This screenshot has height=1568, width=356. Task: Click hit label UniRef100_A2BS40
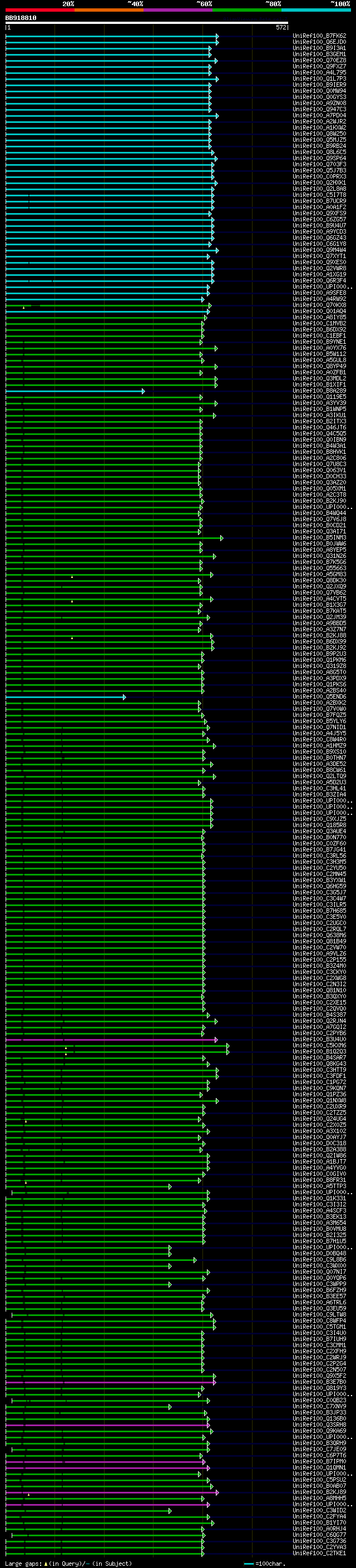(319, 690)
